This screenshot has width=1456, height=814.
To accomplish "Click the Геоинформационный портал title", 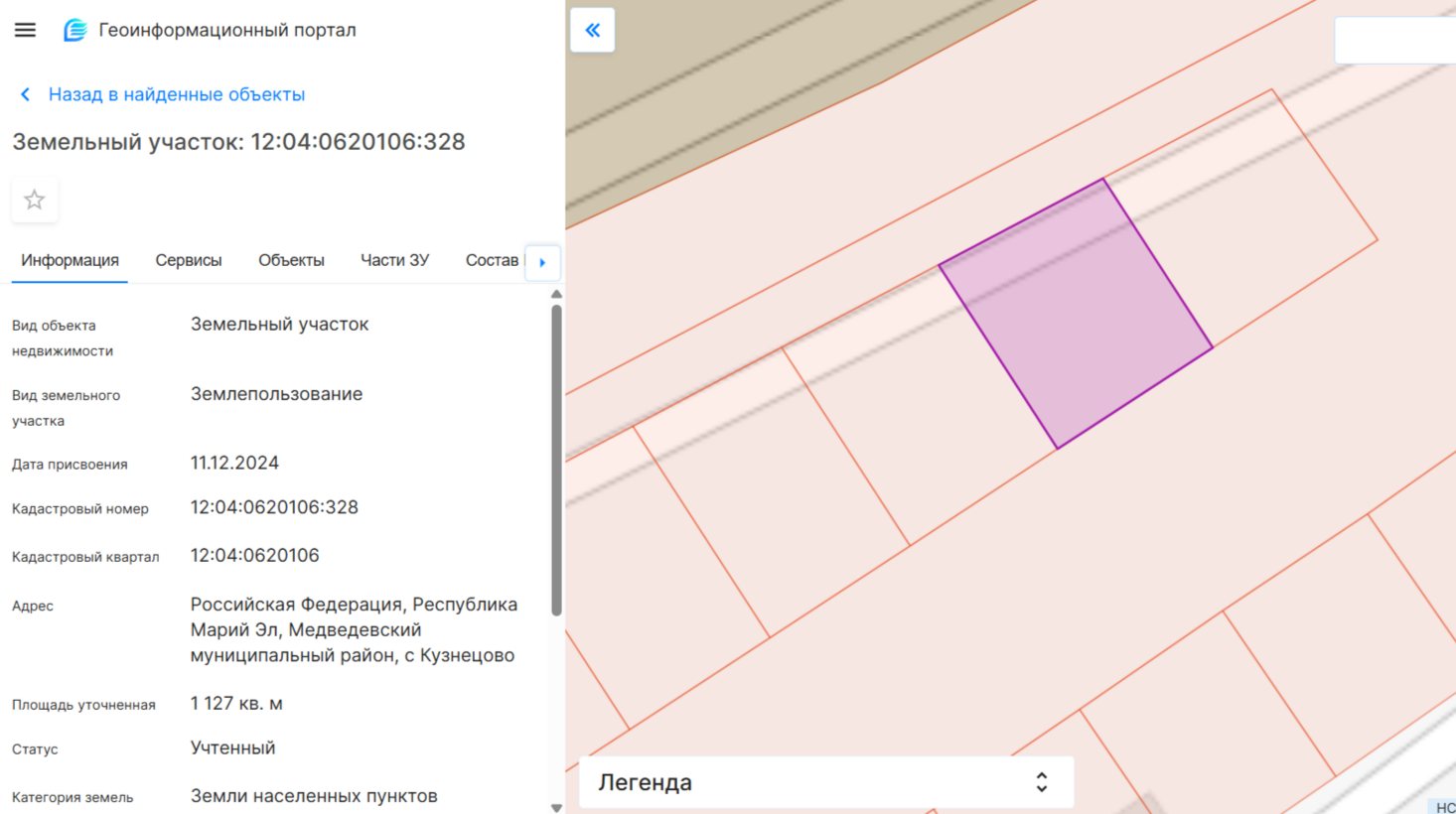I will [227, 30].
